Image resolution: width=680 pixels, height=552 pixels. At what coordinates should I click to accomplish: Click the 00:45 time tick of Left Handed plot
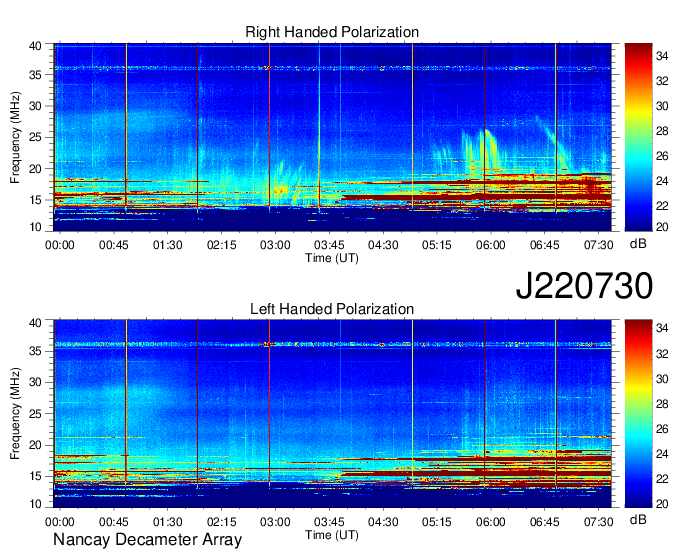pos(114,522)
